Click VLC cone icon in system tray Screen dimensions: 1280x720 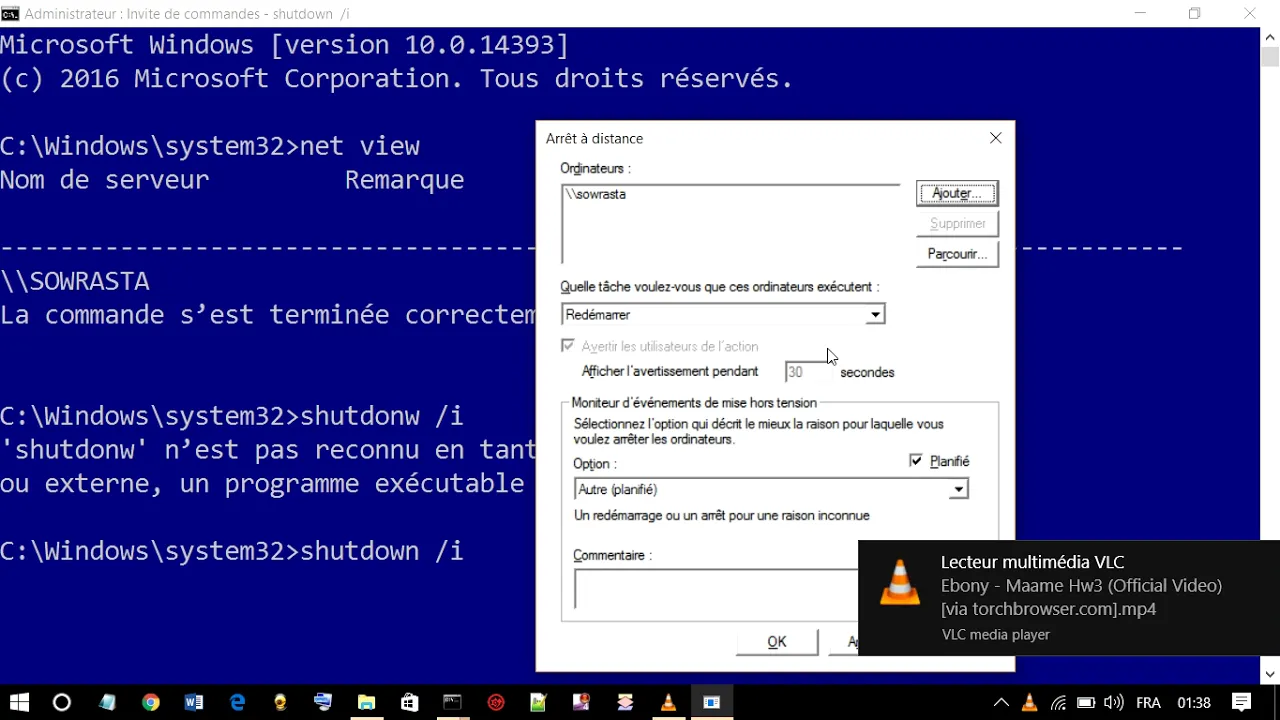[x=1030, y=703]
